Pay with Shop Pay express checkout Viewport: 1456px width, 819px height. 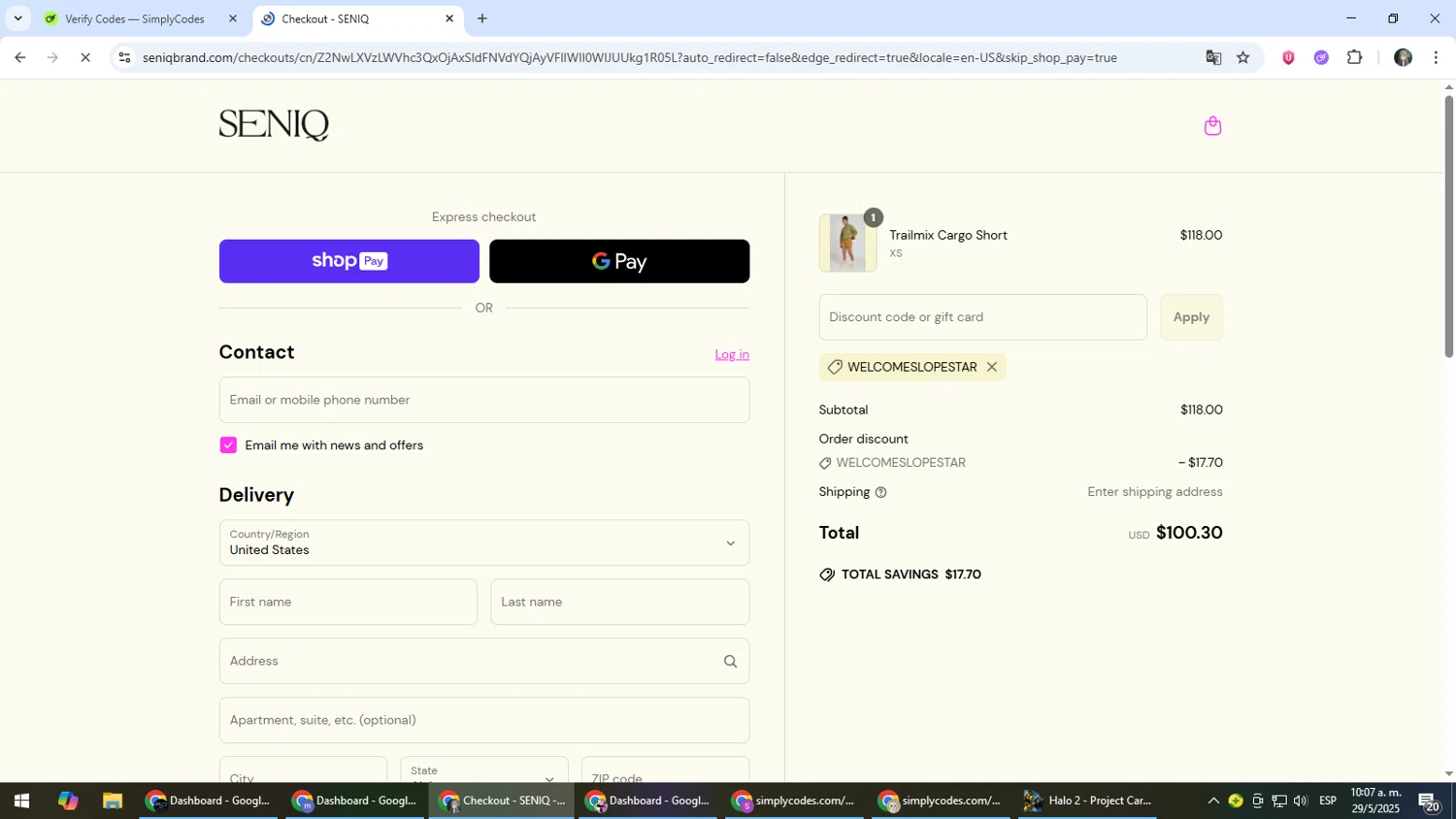(349, 261)
